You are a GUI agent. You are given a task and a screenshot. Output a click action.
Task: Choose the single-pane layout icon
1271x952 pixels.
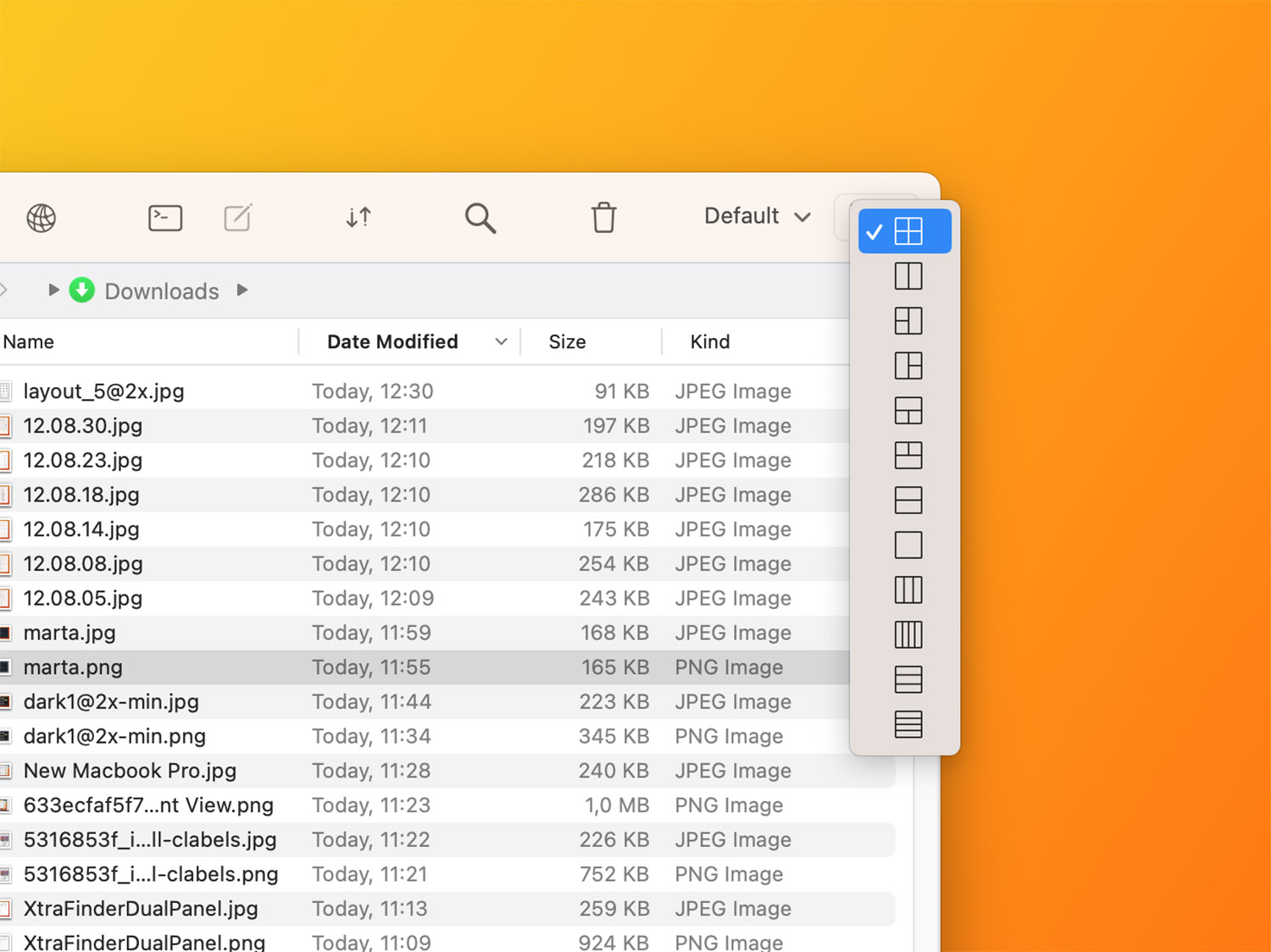click(x=907, y=545)
